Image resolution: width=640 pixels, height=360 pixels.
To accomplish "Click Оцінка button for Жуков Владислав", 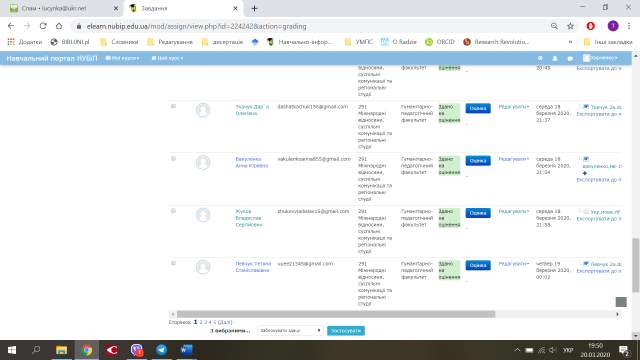I will tap(478, 213).
